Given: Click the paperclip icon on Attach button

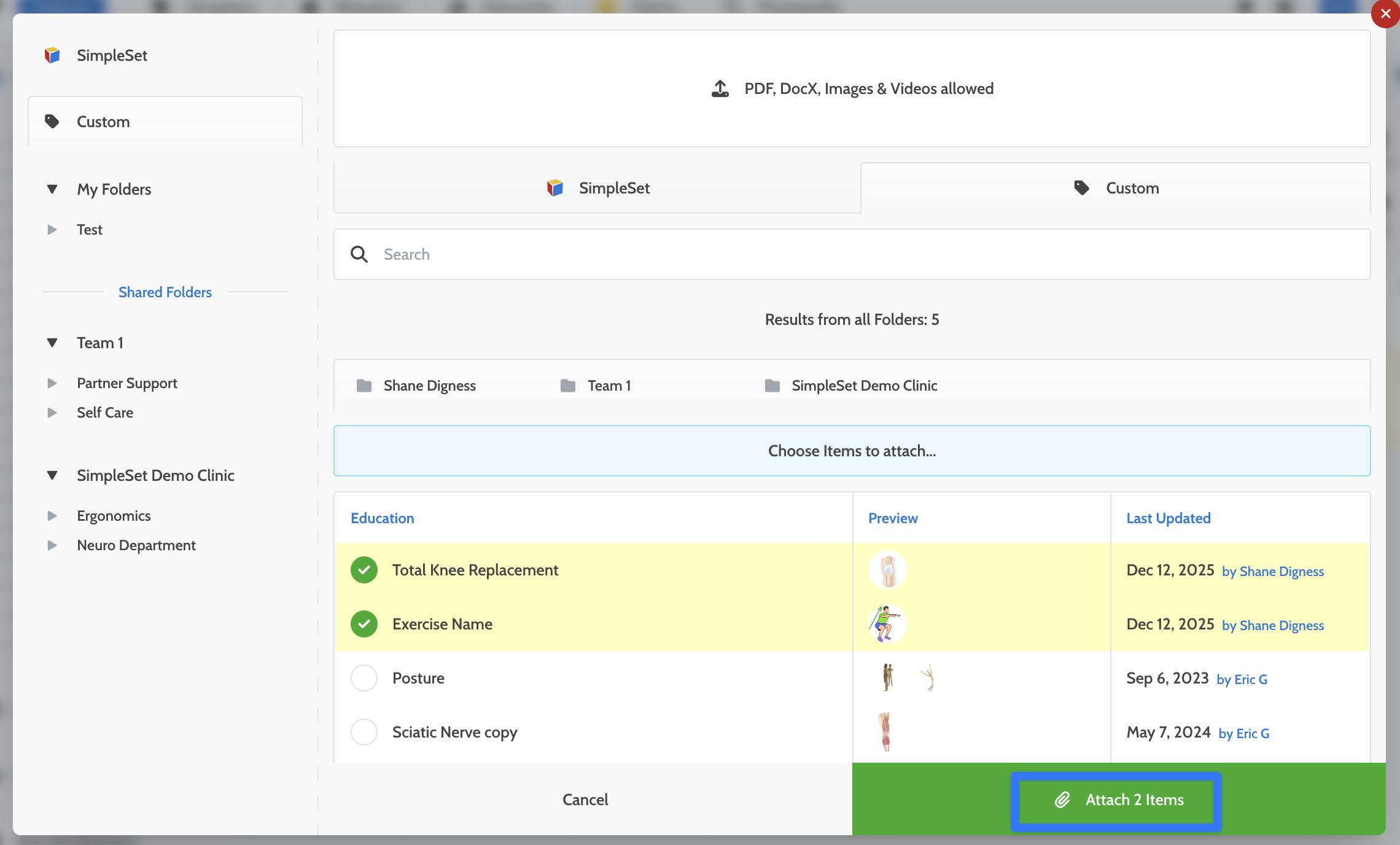Looking at the screenshot, I should (1062, 800).
